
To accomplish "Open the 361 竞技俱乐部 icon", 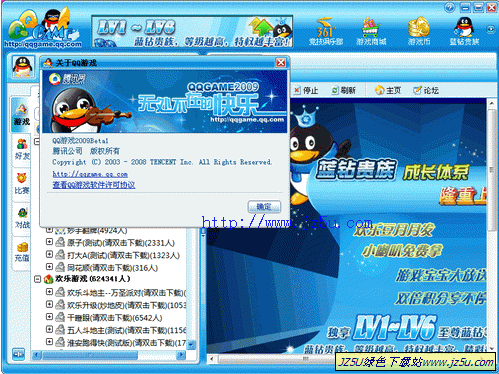I will coord(325,31).
